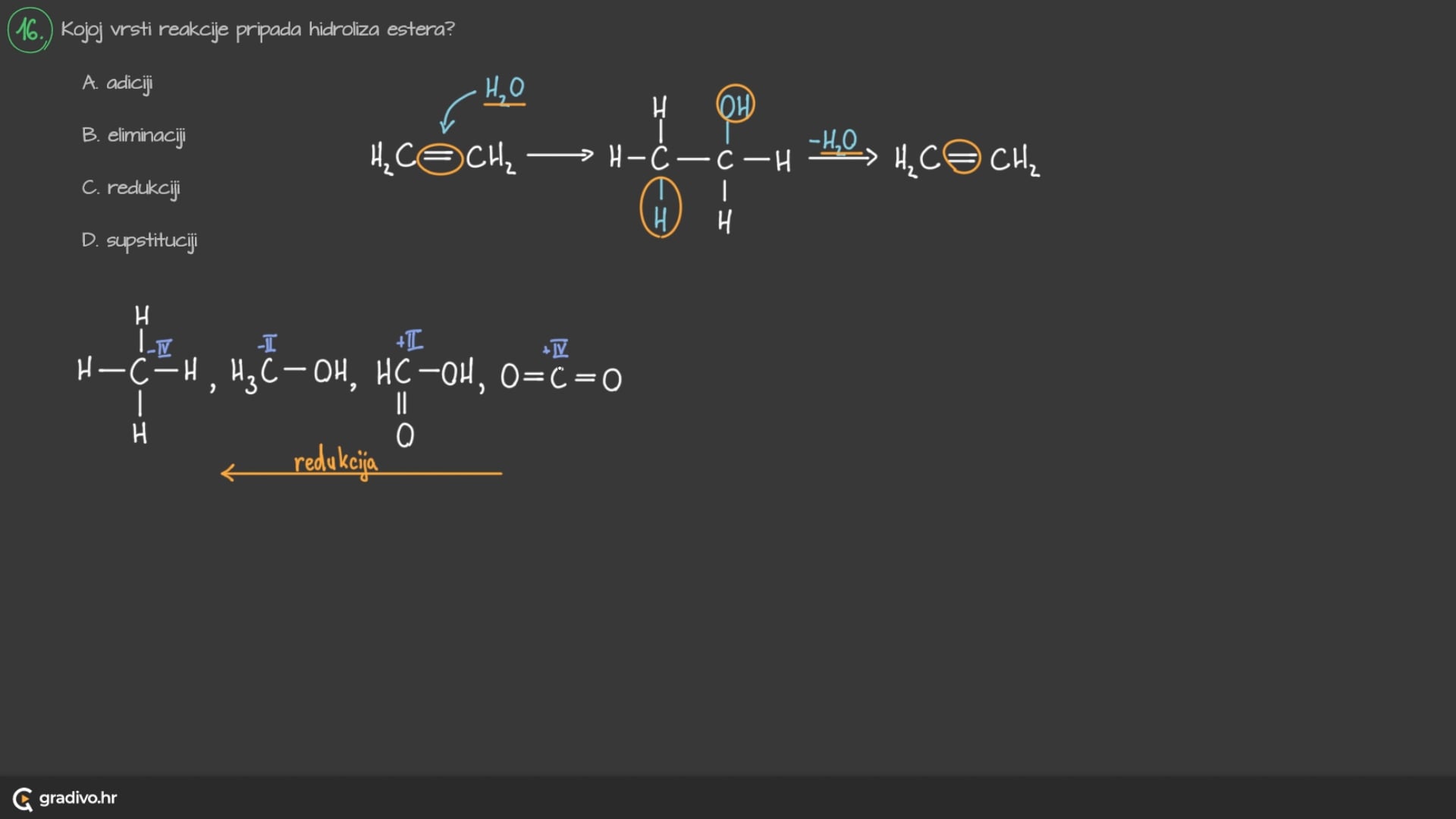Select answer B. eliminaciji
Screen dimensions: 1456x819
click(x=133, y=136)
